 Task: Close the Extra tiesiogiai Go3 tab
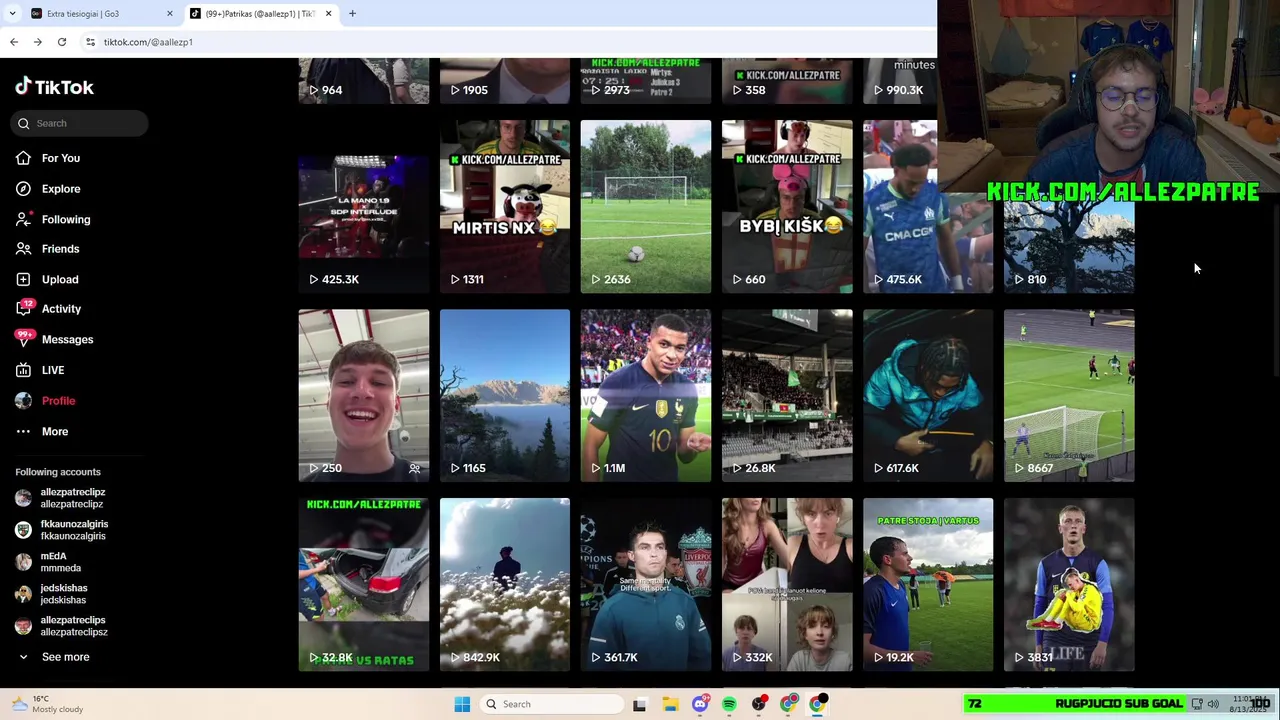[169, 14]
